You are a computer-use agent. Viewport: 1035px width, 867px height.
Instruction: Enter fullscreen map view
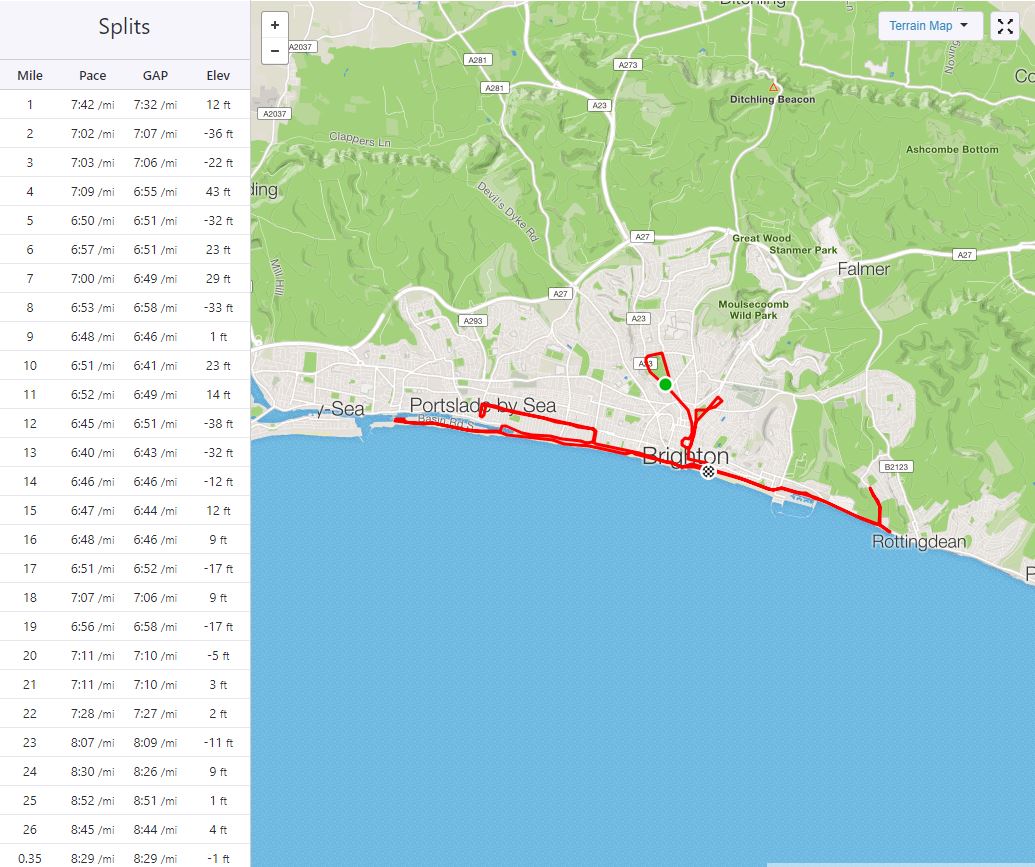point(1005,26)
